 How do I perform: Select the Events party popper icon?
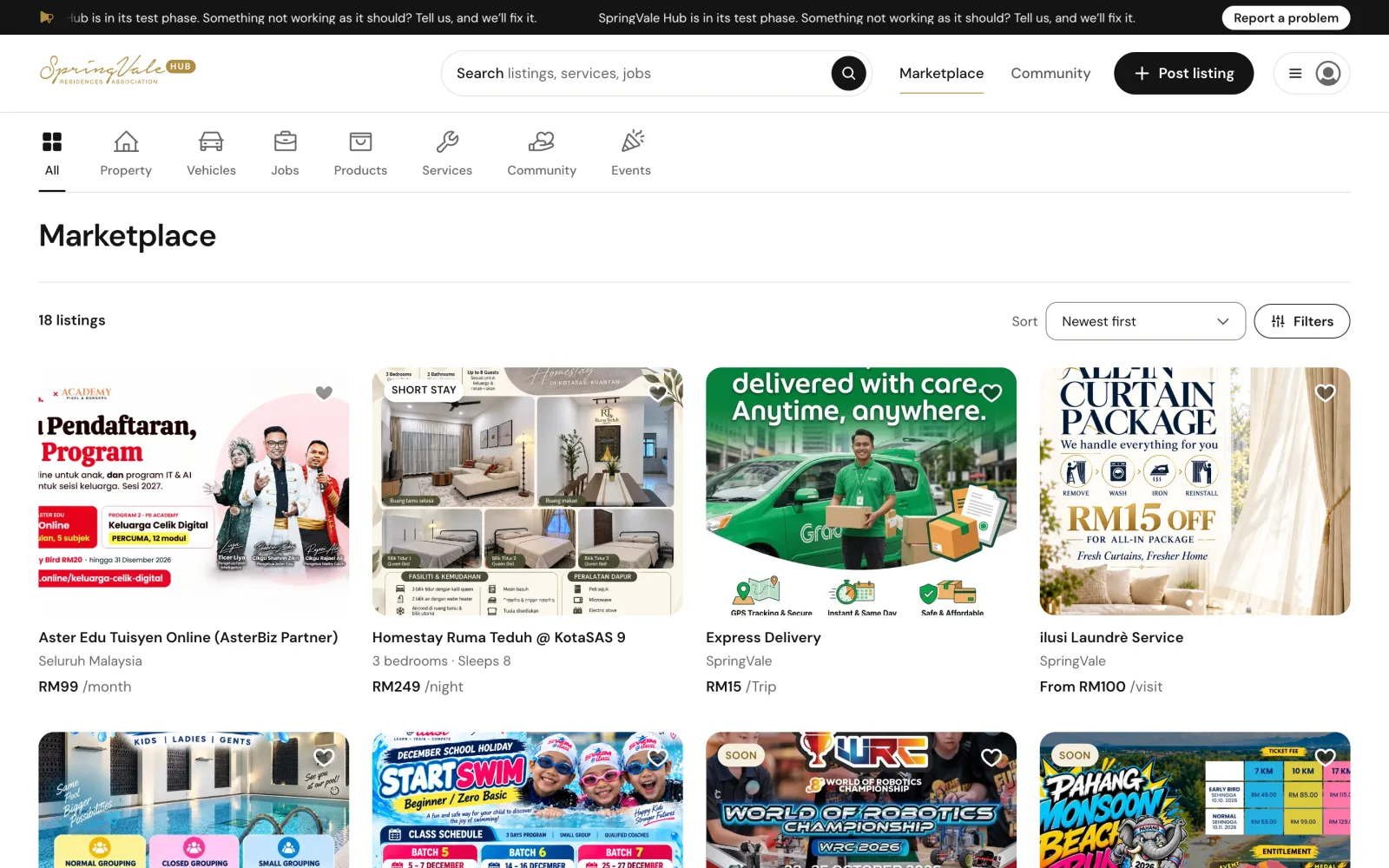click(632, 141)
